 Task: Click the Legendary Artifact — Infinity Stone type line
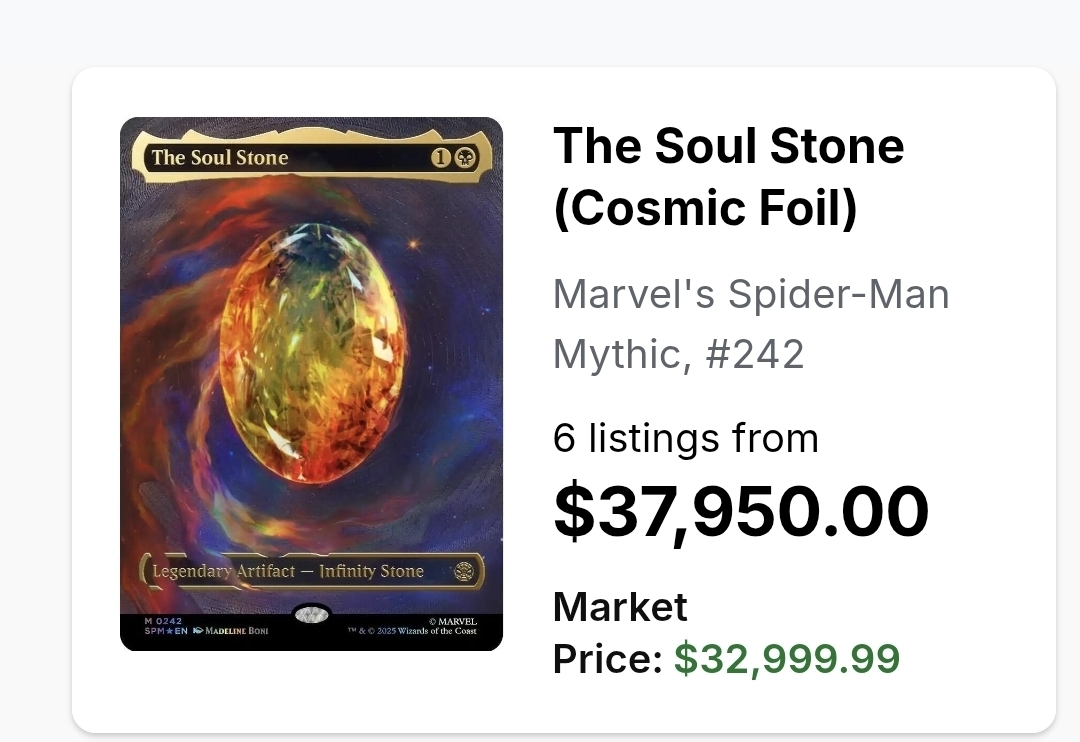point(288,571)
